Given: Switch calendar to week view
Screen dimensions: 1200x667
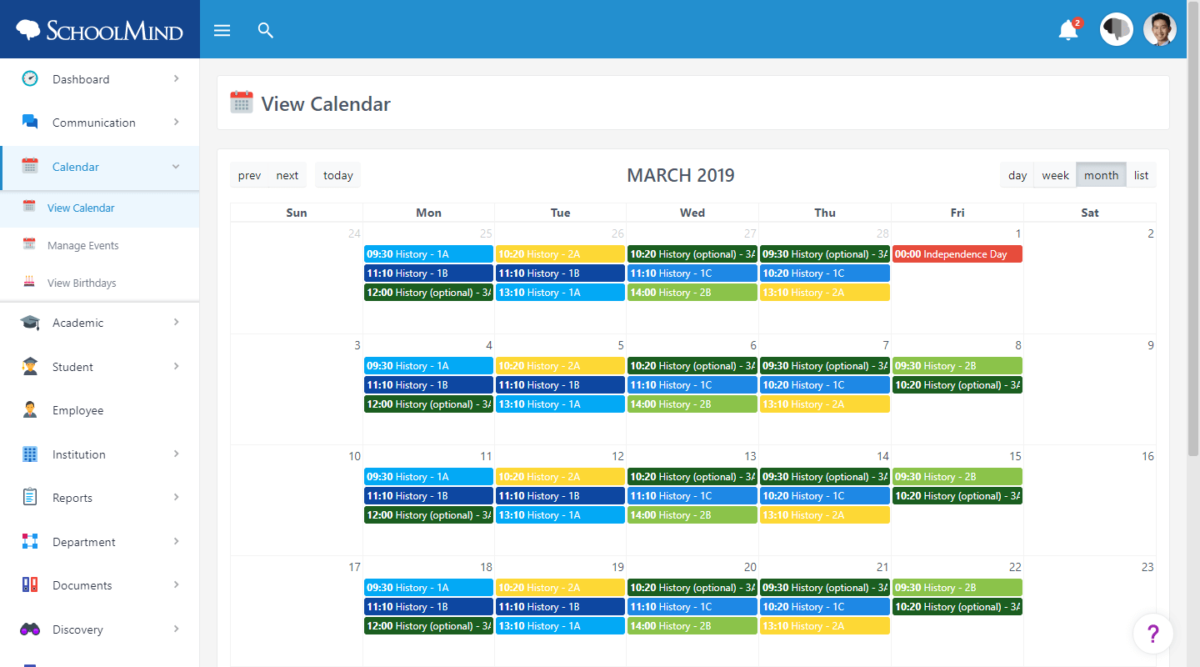Looking at the screenshot, I should [x=1055, y=175].
